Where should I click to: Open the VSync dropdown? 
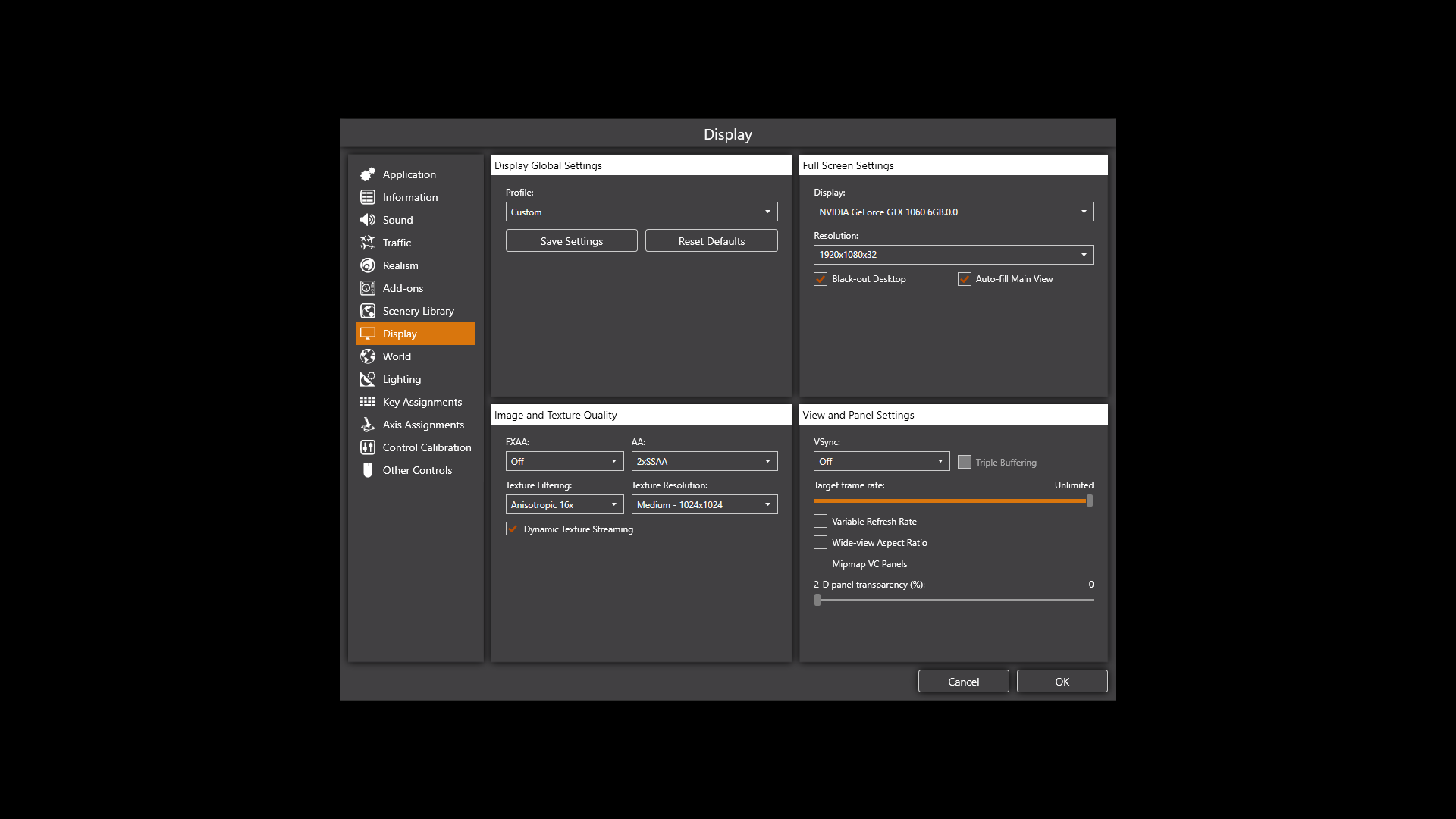(881, 461)
